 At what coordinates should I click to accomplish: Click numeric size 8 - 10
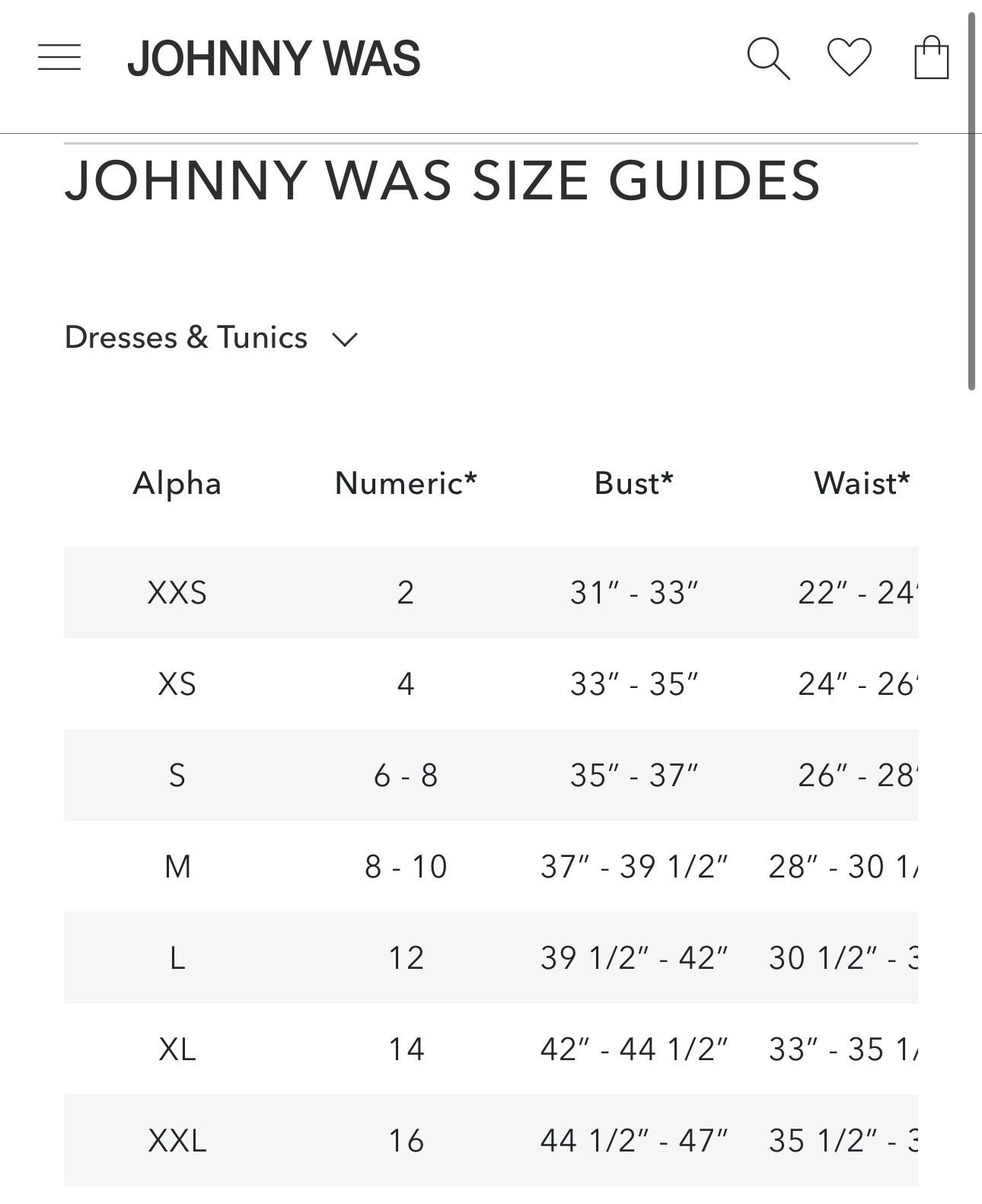[406, 867]
